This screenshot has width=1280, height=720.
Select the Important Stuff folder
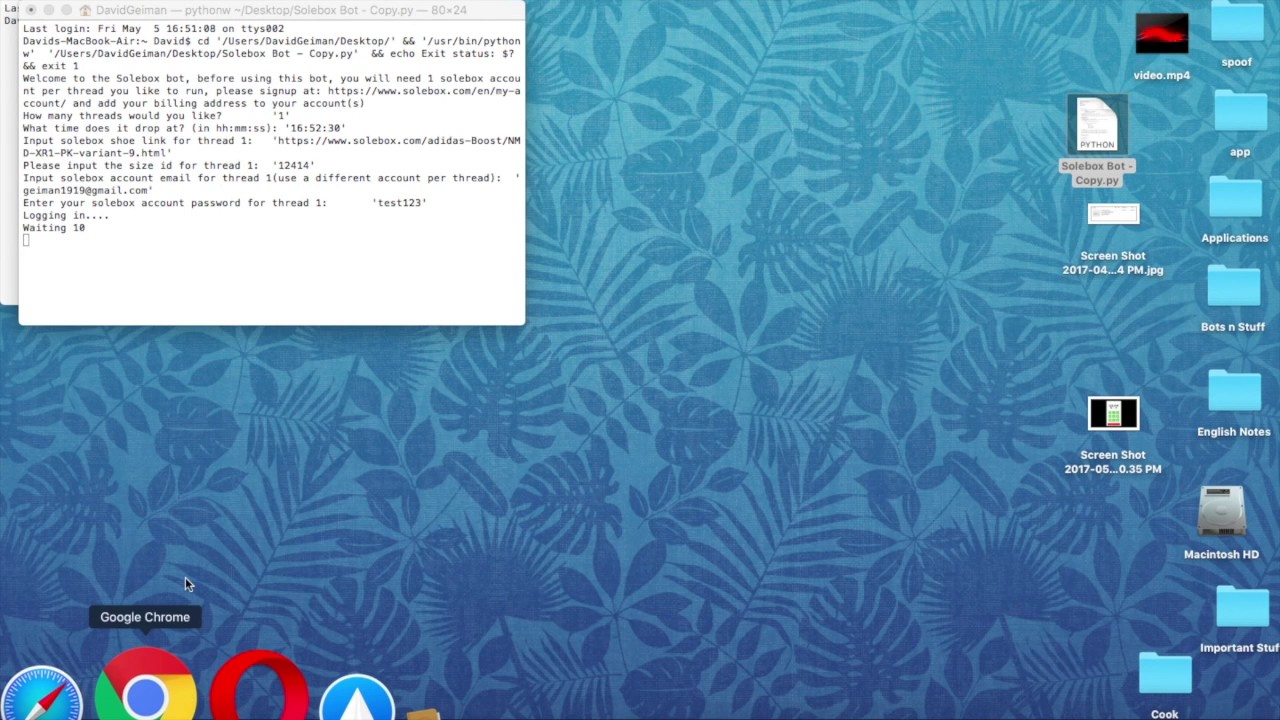[1242, 608]
